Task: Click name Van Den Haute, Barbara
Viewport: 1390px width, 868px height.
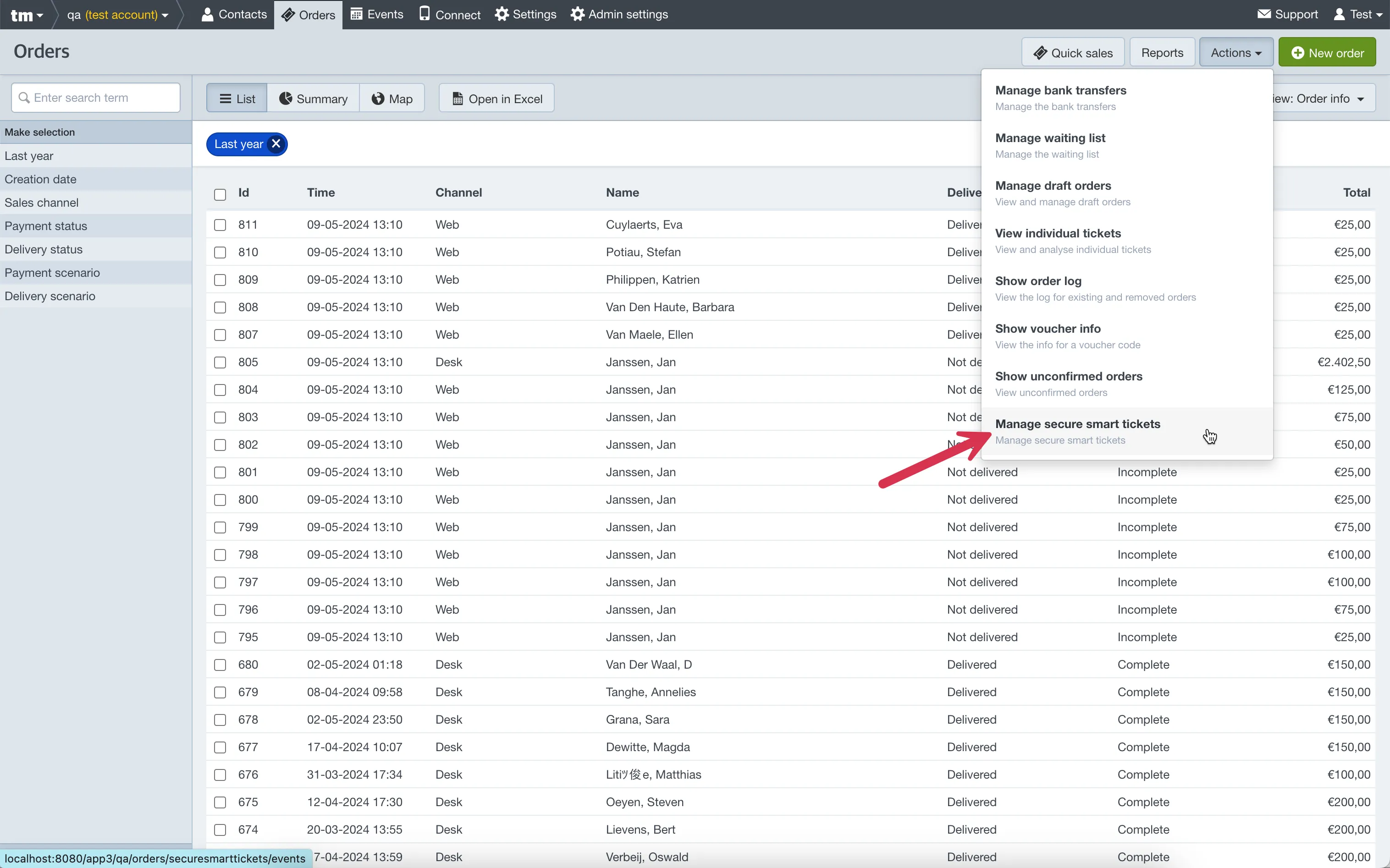Action: pyautogui.click(x=669, y=307)
